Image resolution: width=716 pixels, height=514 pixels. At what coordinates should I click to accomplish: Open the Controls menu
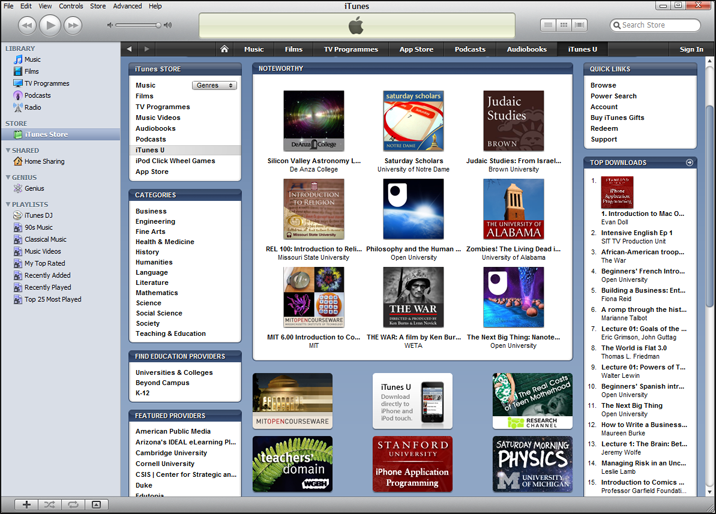[x=71, y=6]
